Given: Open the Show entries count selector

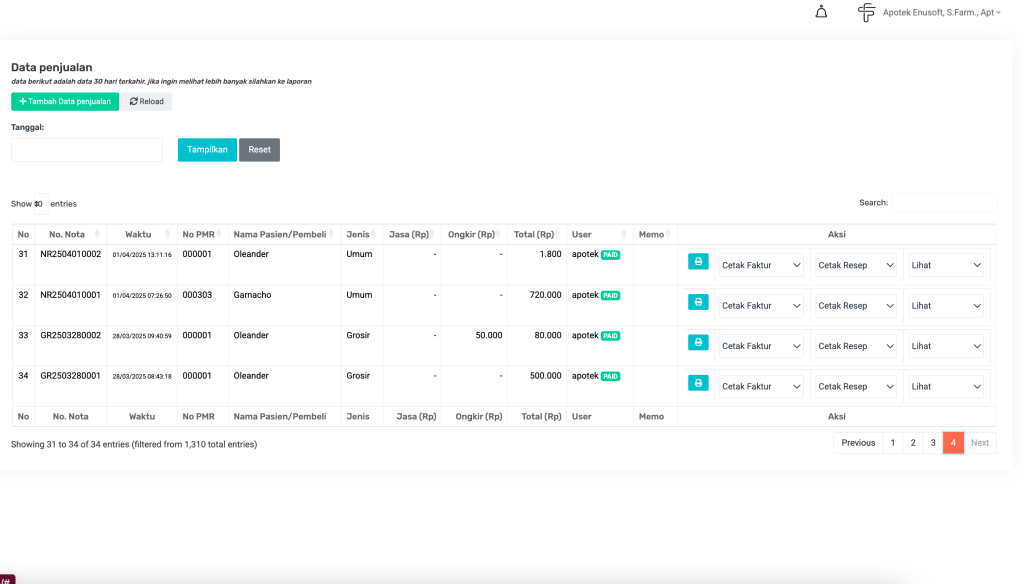Looking at the screenshot, I should [x=40, y=204].
